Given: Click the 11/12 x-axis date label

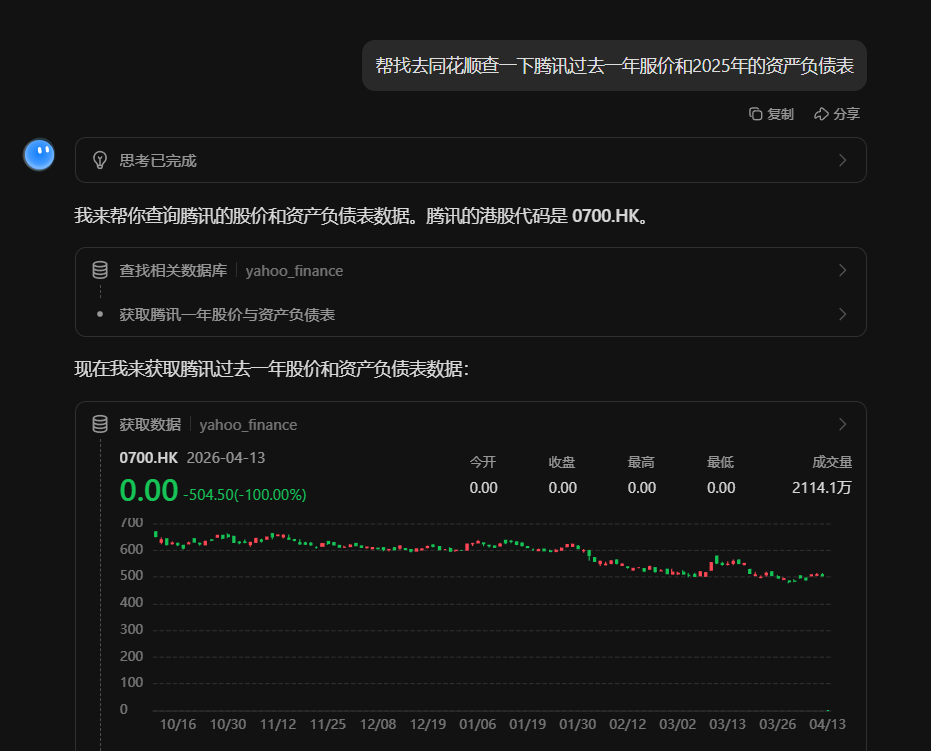Looking at the screenshot, I should (278, 724).
